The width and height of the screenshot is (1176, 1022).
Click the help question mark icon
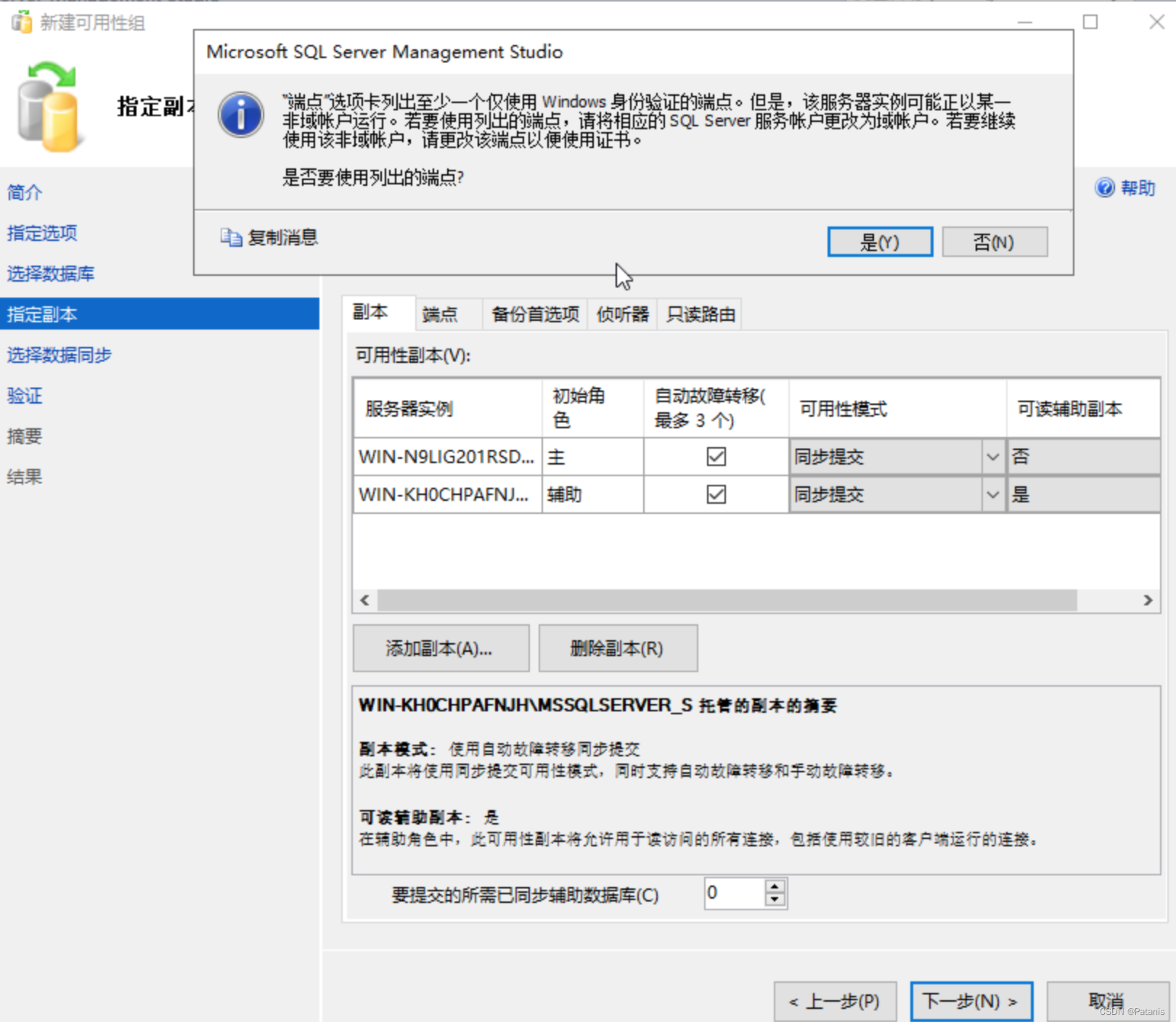pyautogui.click(x=1104, y=188)
